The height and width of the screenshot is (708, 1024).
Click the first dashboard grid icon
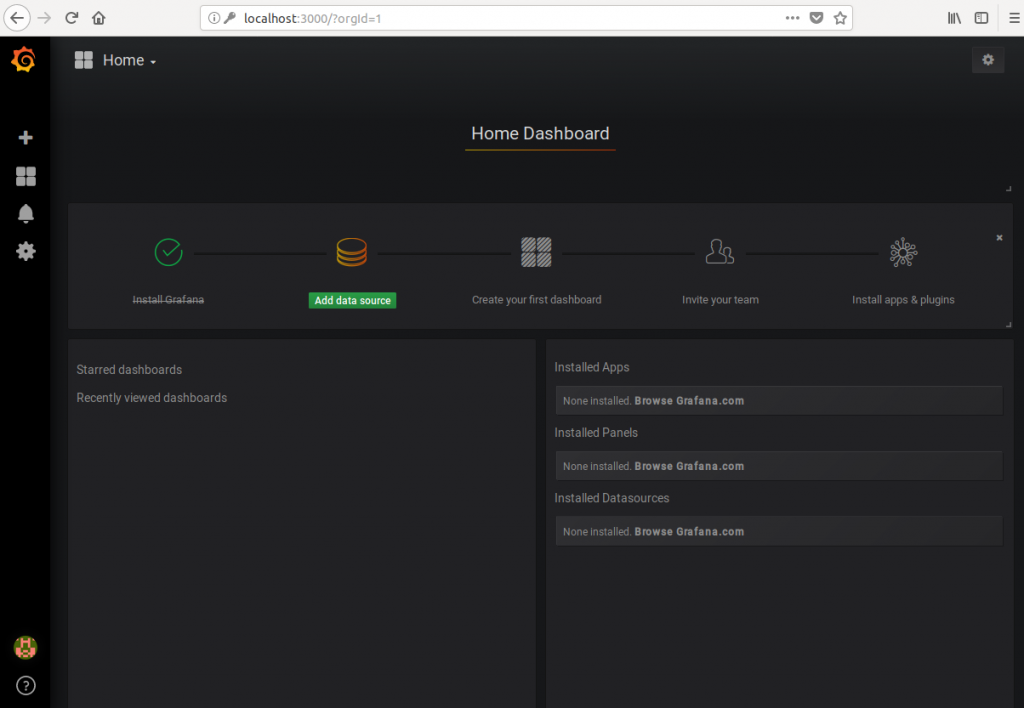click(536, 252)
